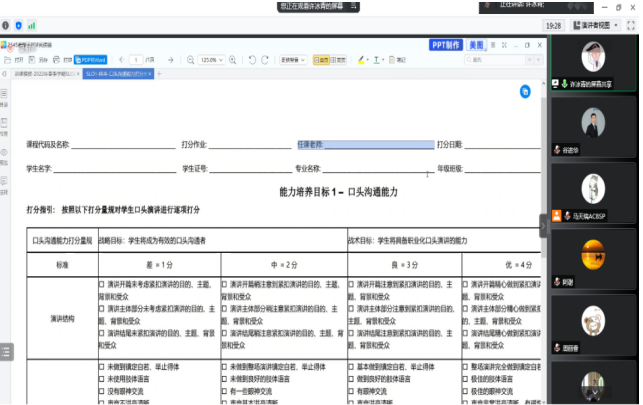This screenshot has width=643, height=405.
Task: Click the open file folder icon
Action: (7, 60)
